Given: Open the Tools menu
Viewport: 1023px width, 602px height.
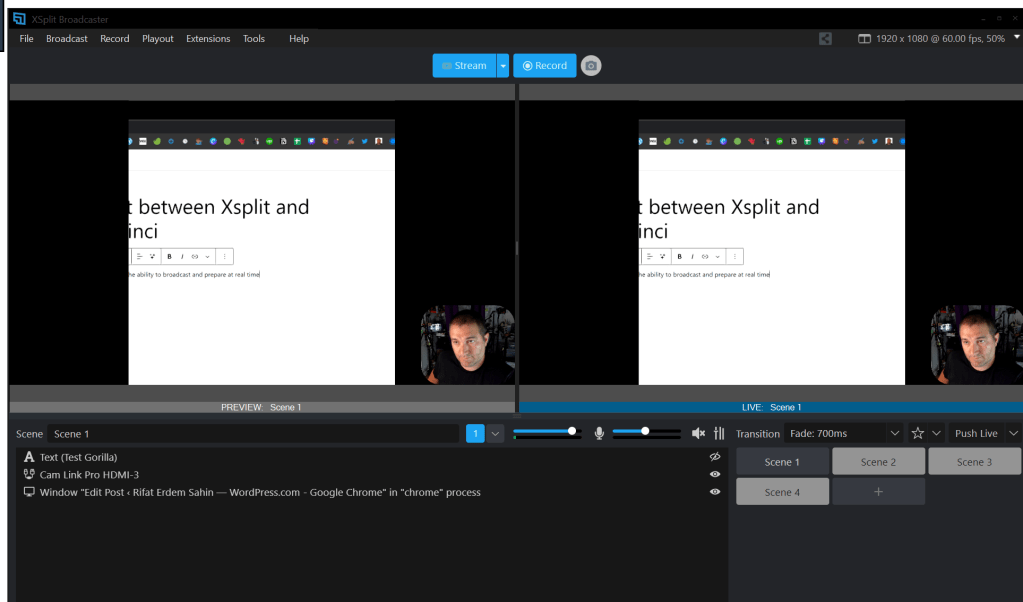Looking at the screenshot, I should pyautogui.click(x=254, y=38).
